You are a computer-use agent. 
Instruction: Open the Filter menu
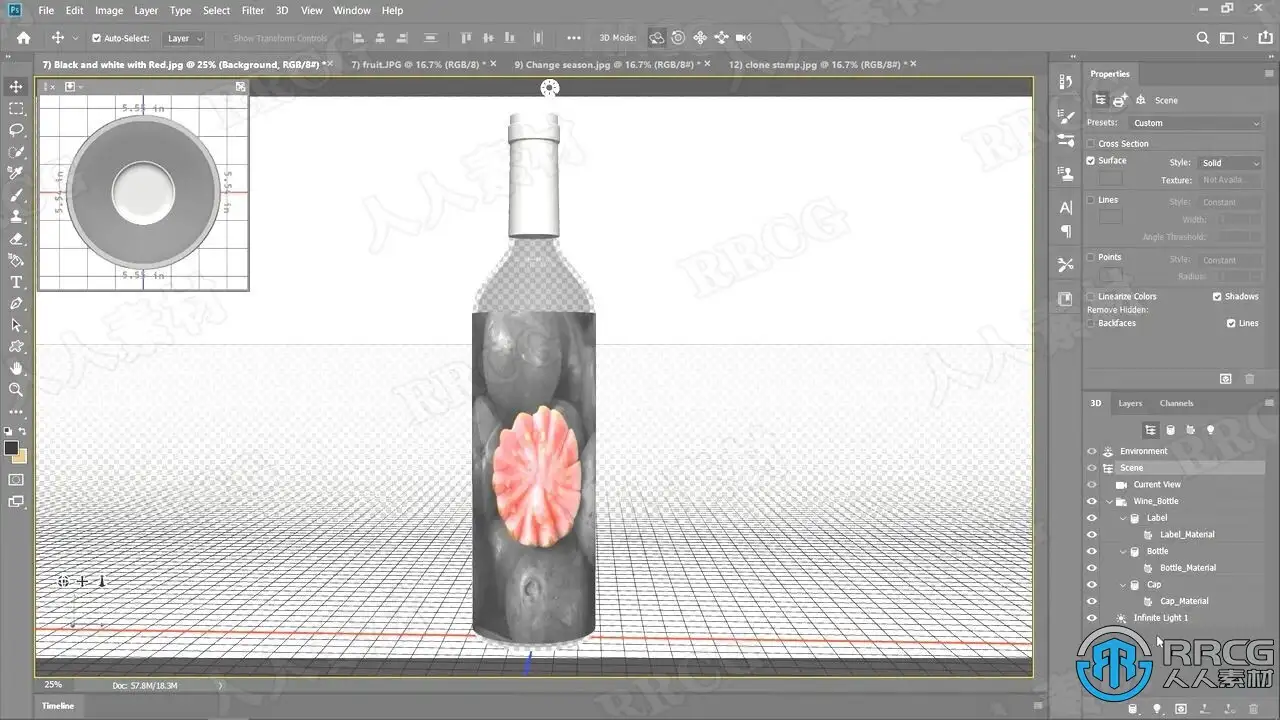point(253,10)
